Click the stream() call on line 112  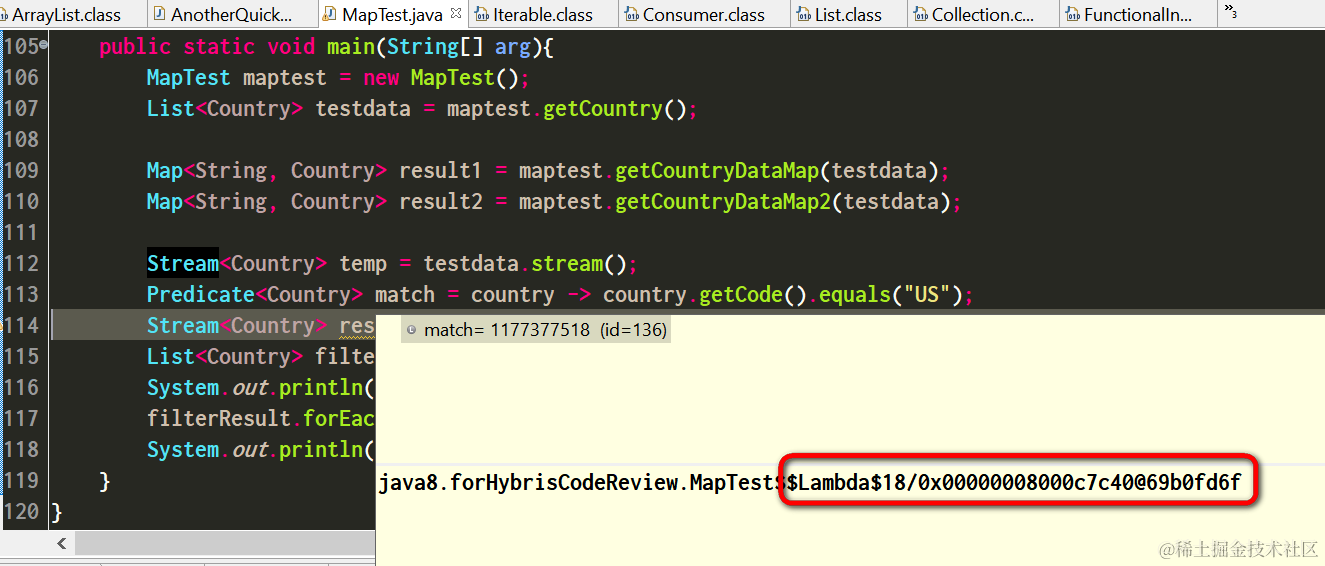click(x=579, y=263)
